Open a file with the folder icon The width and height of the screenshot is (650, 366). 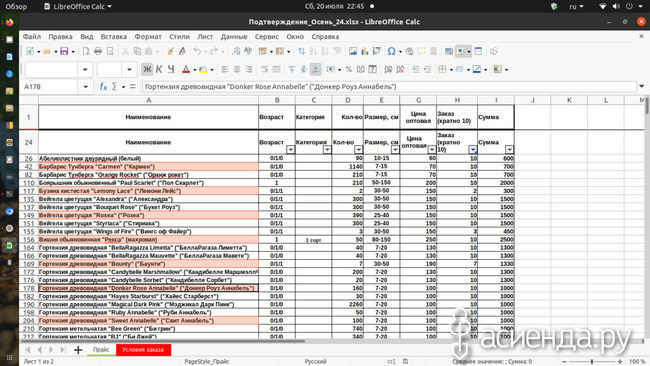(x=46, y=51)
